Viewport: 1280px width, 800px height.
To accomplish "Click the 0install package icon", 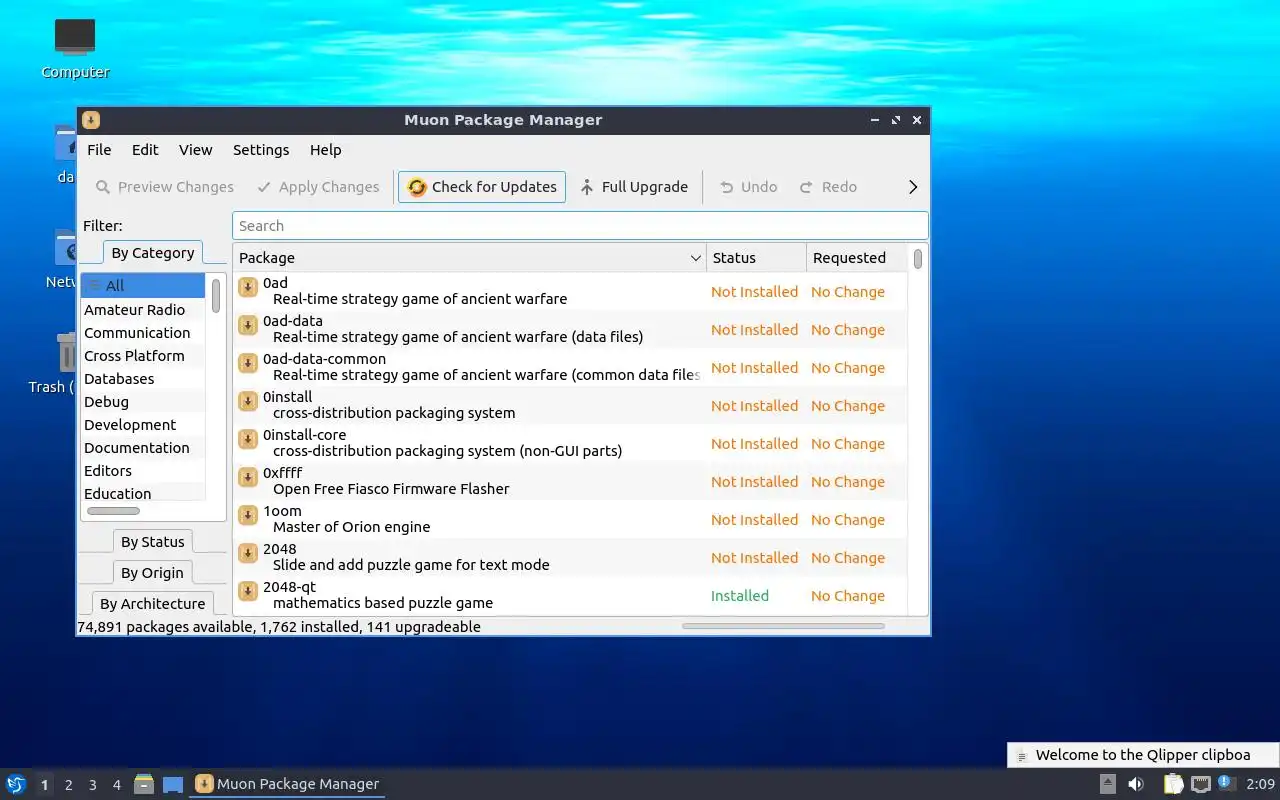I will [248, 401].
